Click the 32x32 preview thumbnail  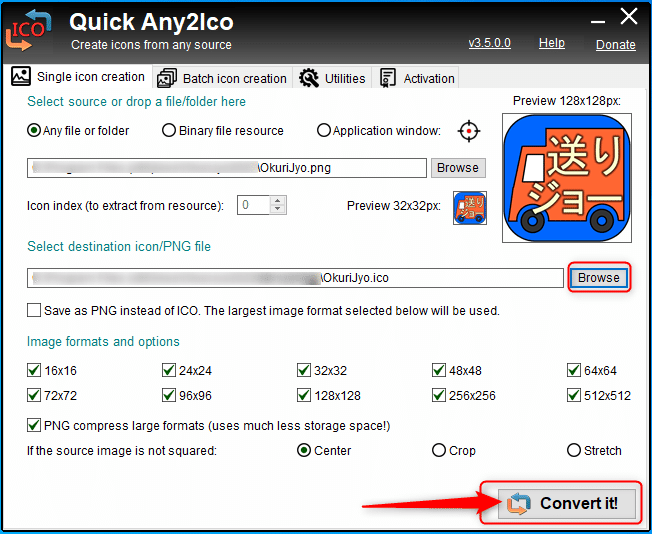pos(470,208)
